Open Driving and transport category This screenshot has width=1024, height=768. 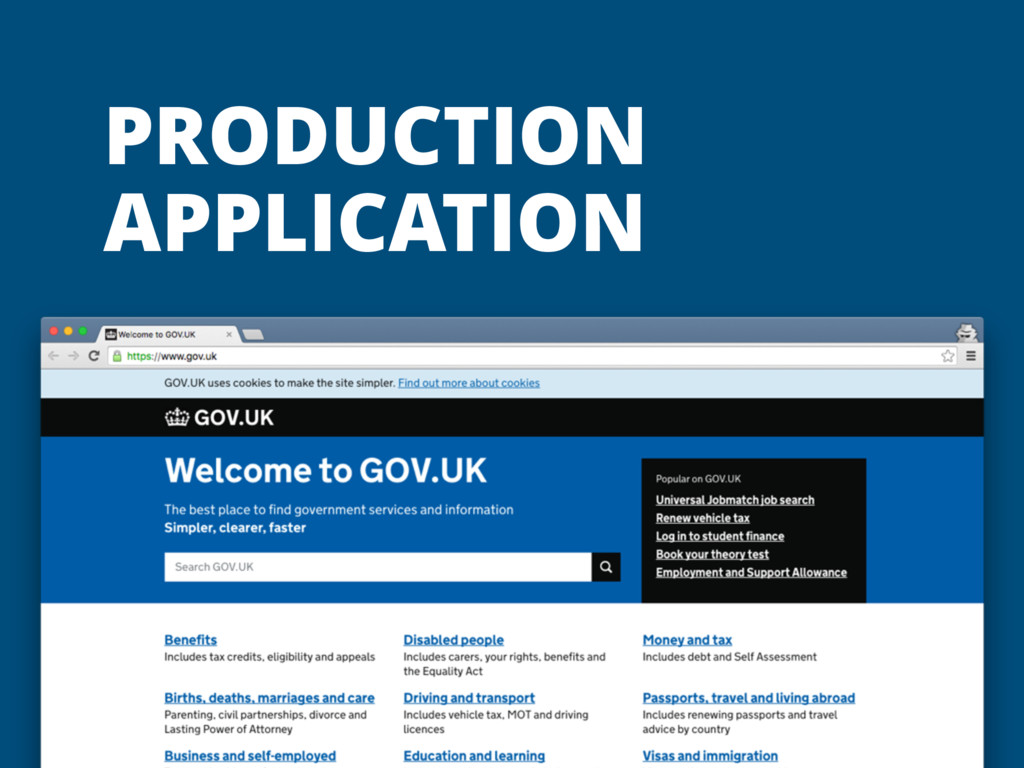pos(469,698)
